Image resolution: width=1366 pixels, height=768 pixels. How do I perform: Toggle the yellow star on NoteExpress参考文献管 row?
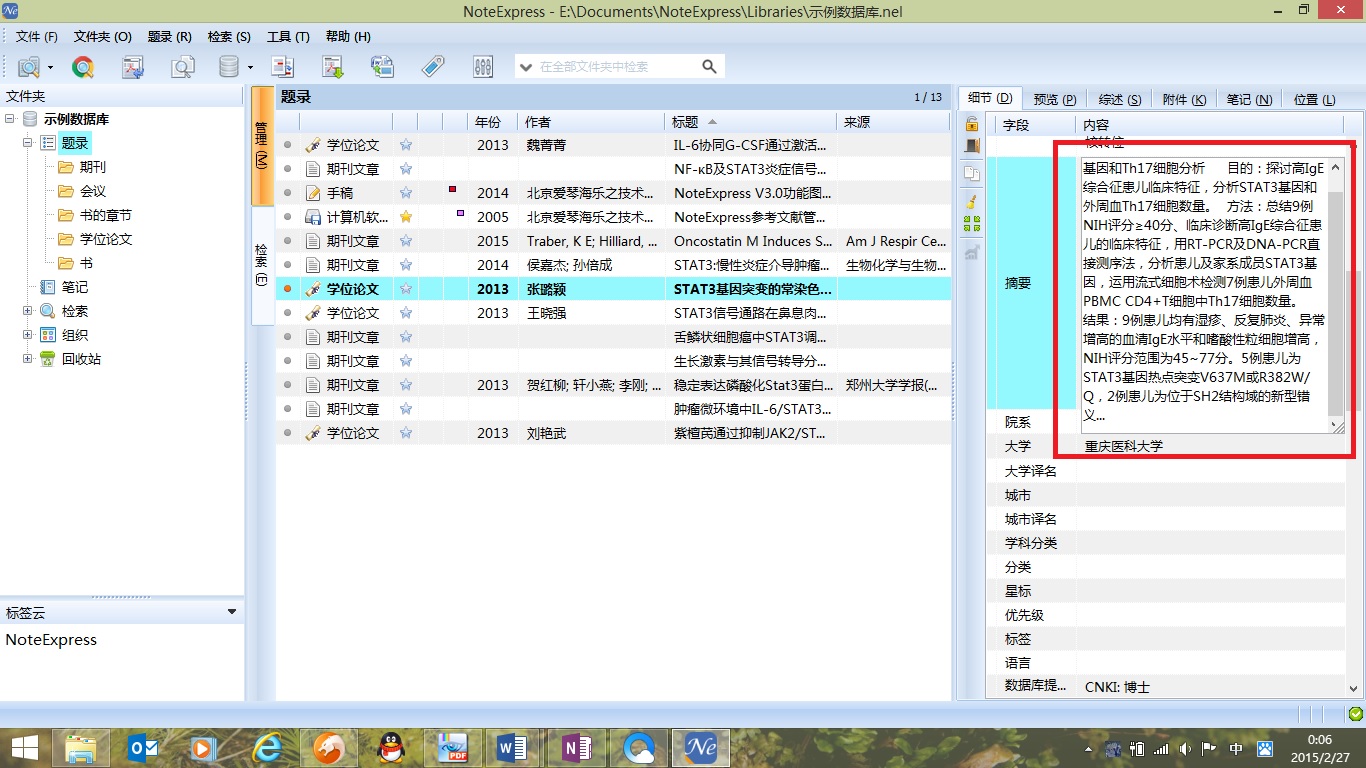406,217
